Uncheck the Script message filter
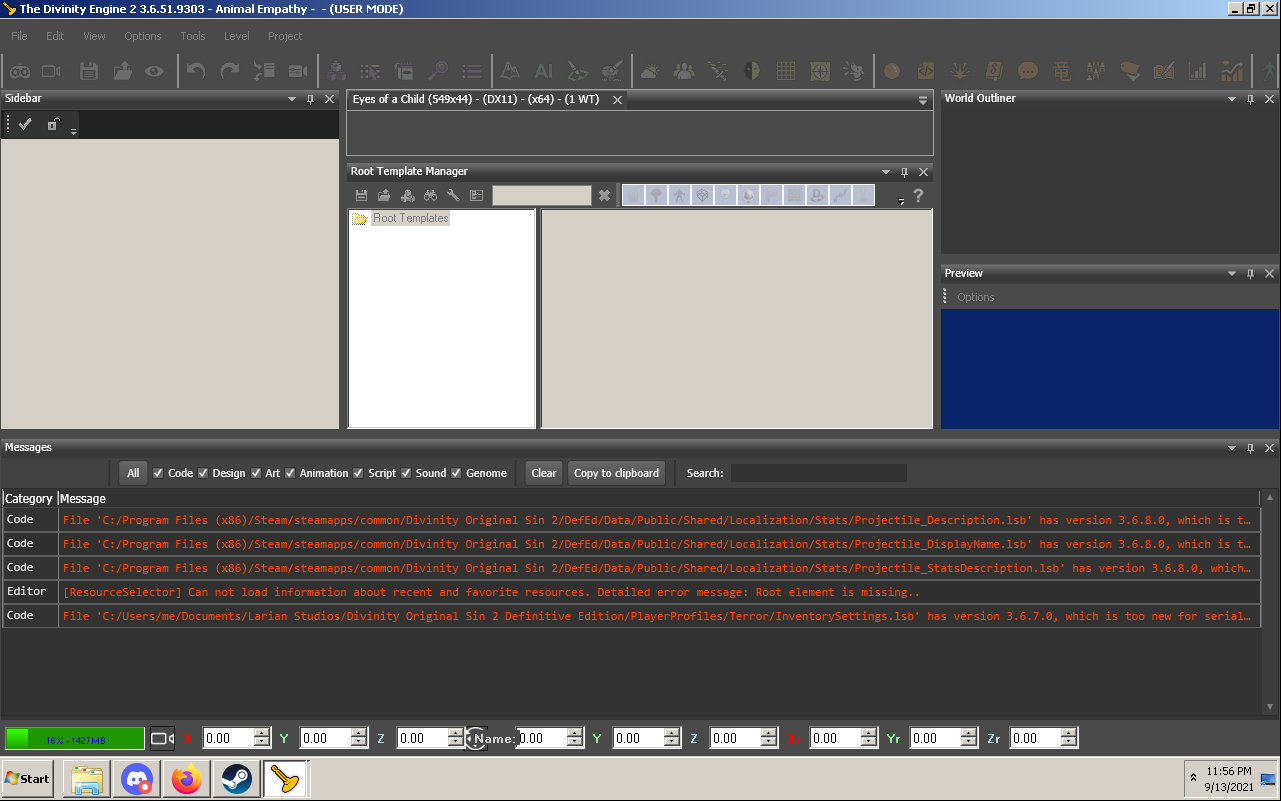The height and width of the screenshot is (801, 1281). click(359, 473)
